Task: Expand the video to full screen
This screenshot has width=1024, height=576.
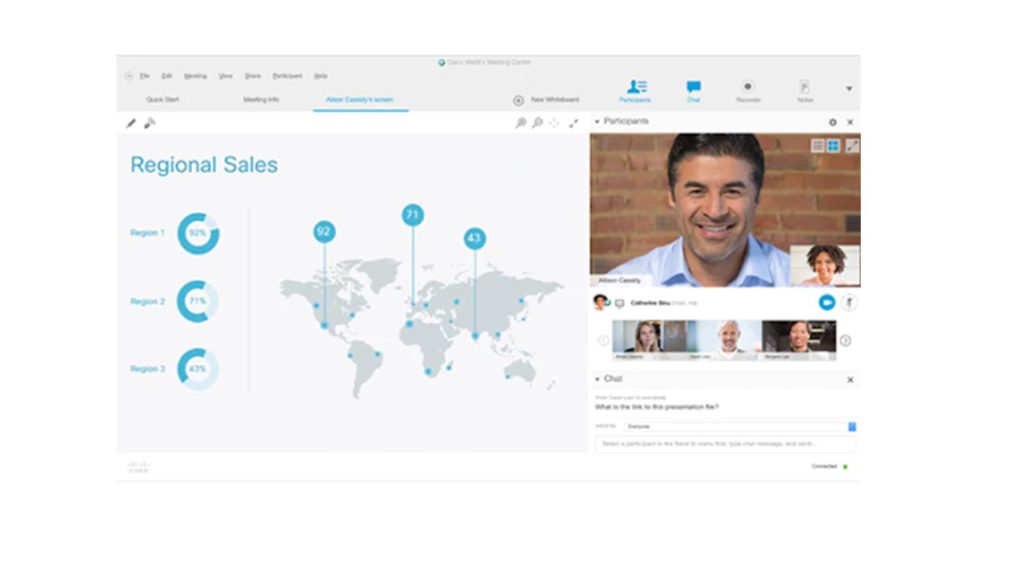Action: pyautogui.click(x=852, y=146)
